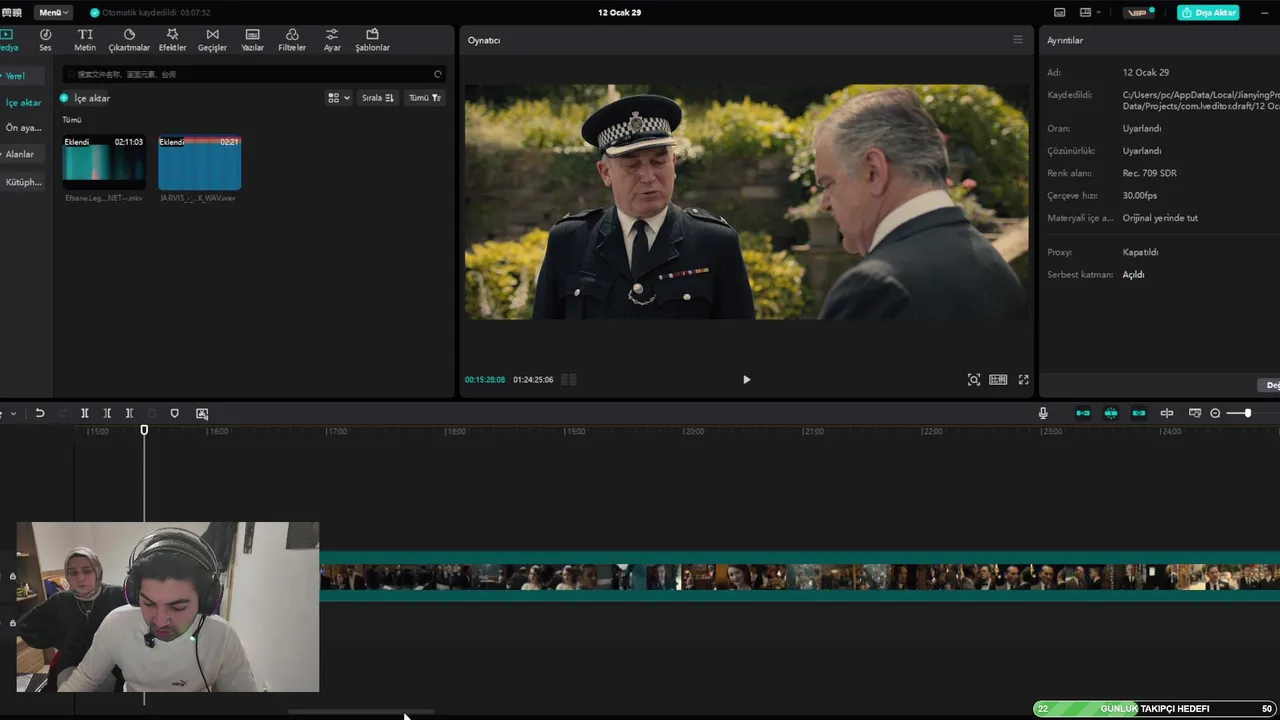Toggle lock on the main video track
1280x720 pixels.
[x=13, y=576]
